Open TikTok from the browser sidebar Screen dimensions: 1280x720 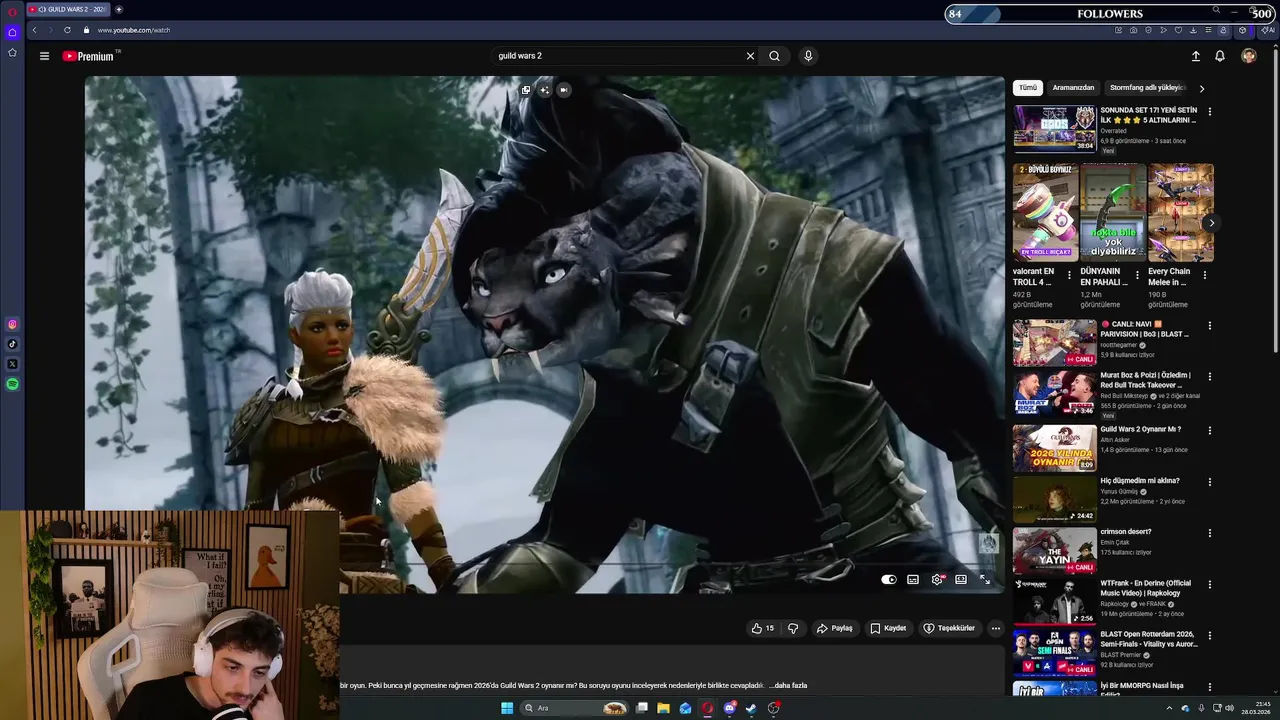pyautogui.click(x=12, y=344)
